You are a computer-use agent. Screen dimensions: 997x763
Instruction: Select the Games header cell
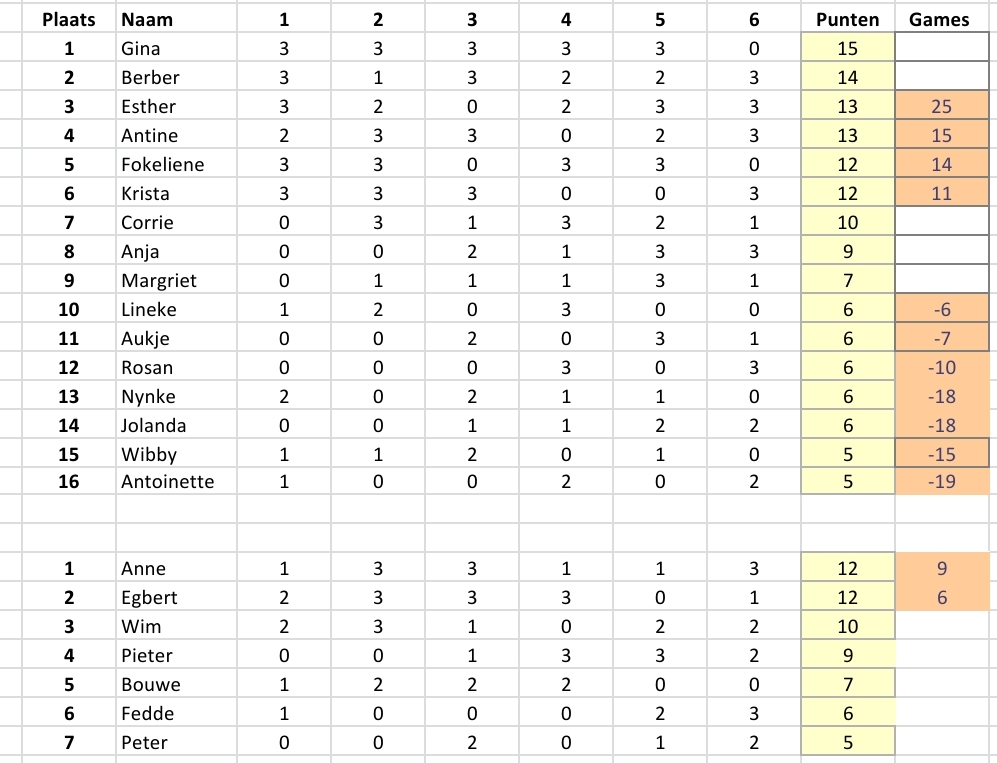[942, 19]
